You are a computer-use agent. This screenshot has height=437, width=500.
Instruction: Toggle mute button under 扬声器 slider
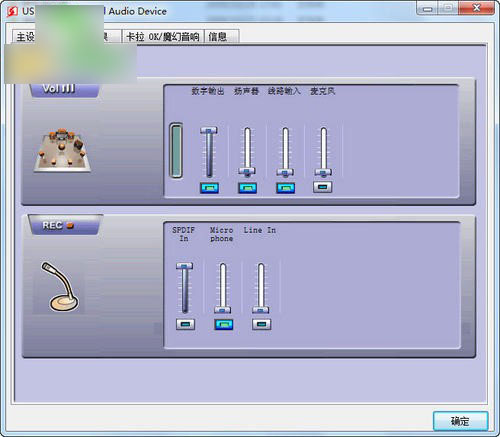247,188
